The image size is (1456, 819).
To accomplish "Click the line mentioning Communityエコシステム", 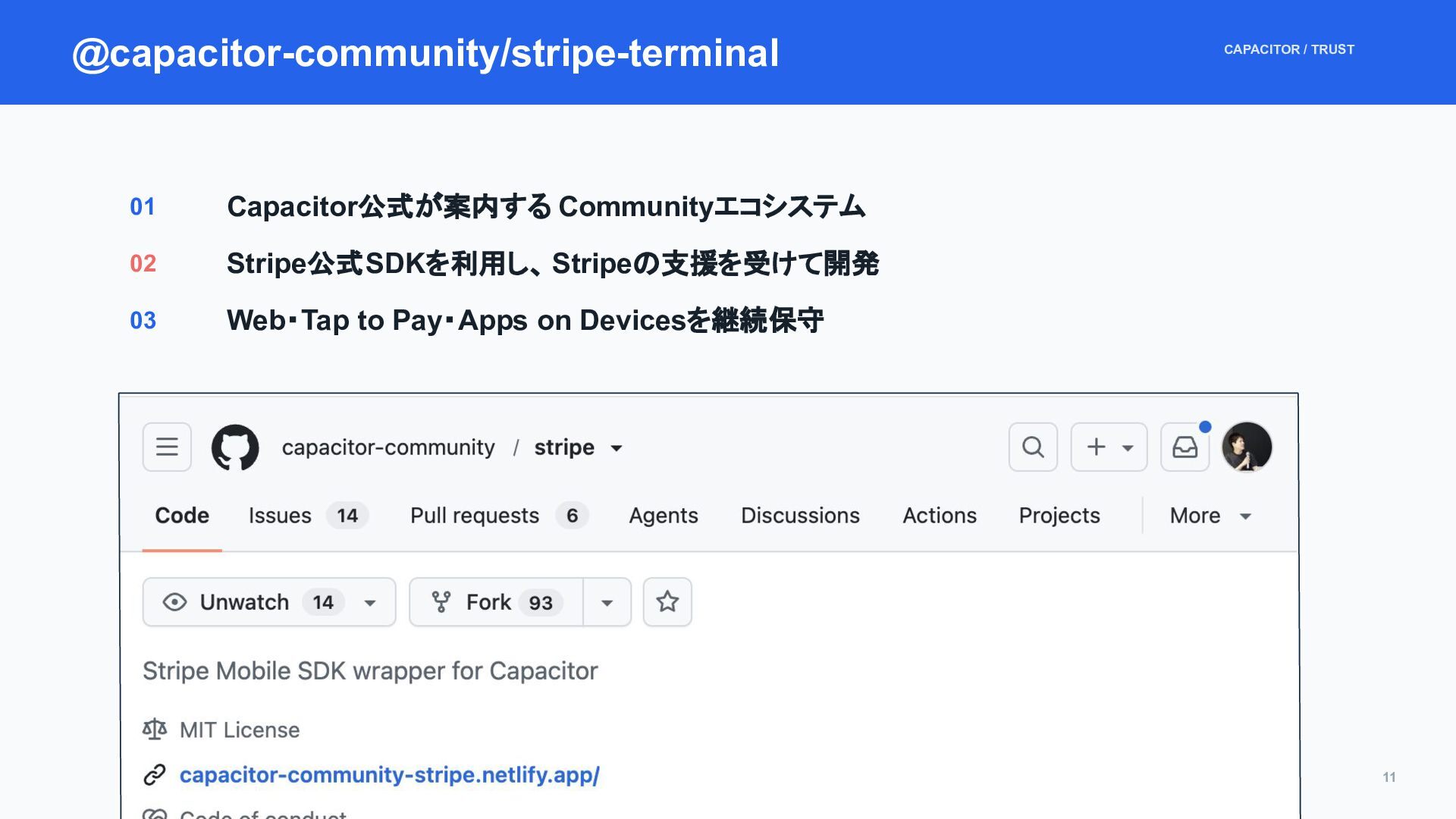I will pyautogui.click(x=546, y=206).
